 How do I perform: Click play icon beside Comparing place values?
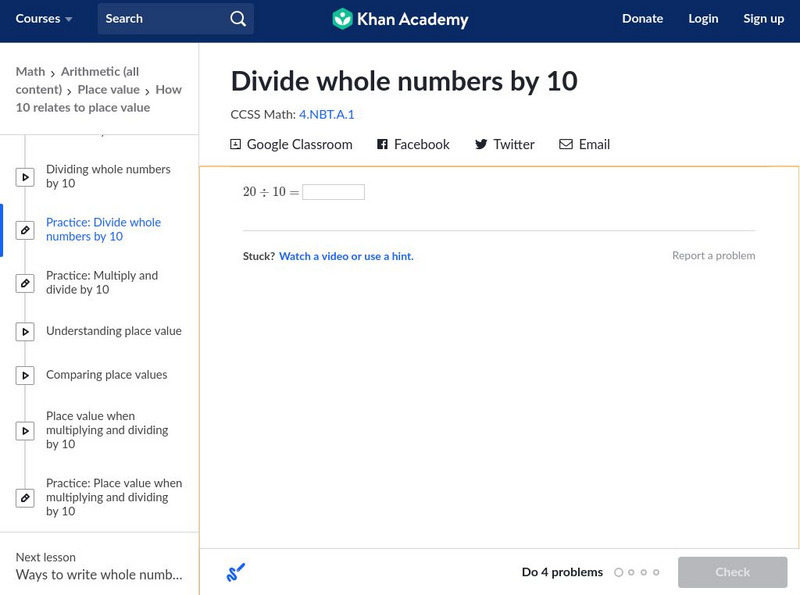click(25, 376)
